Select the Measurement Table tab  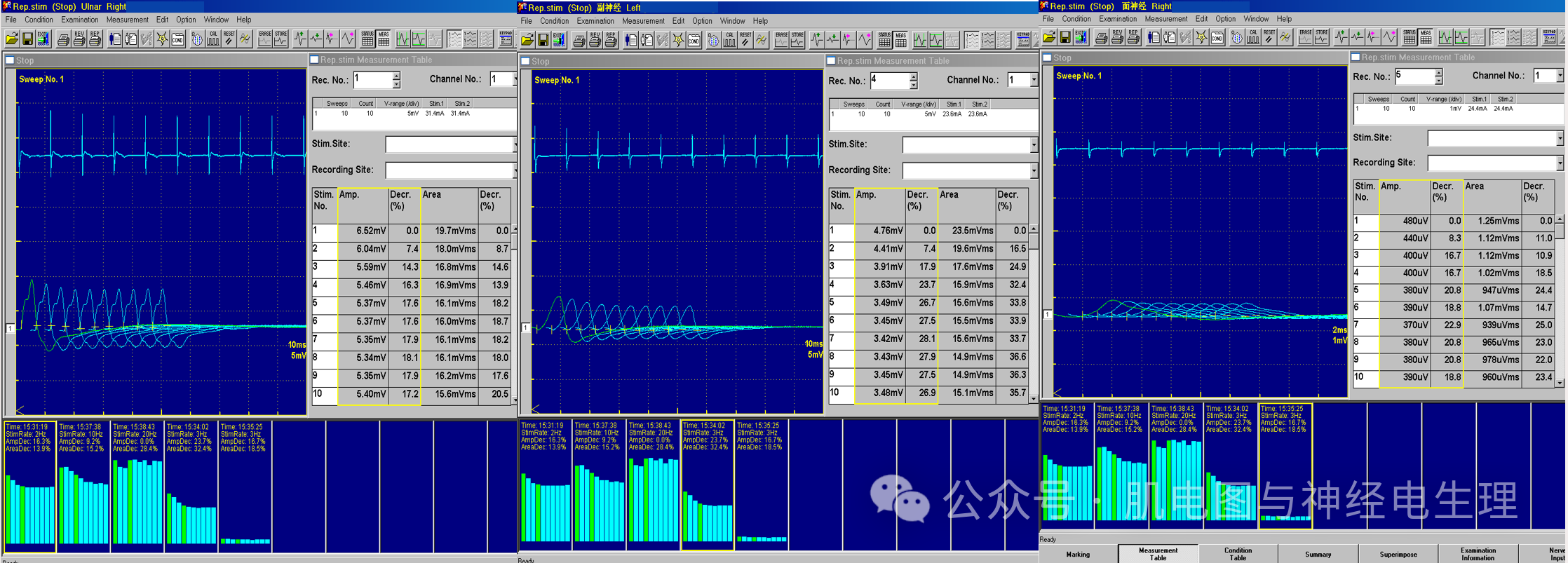(1158, 554)
